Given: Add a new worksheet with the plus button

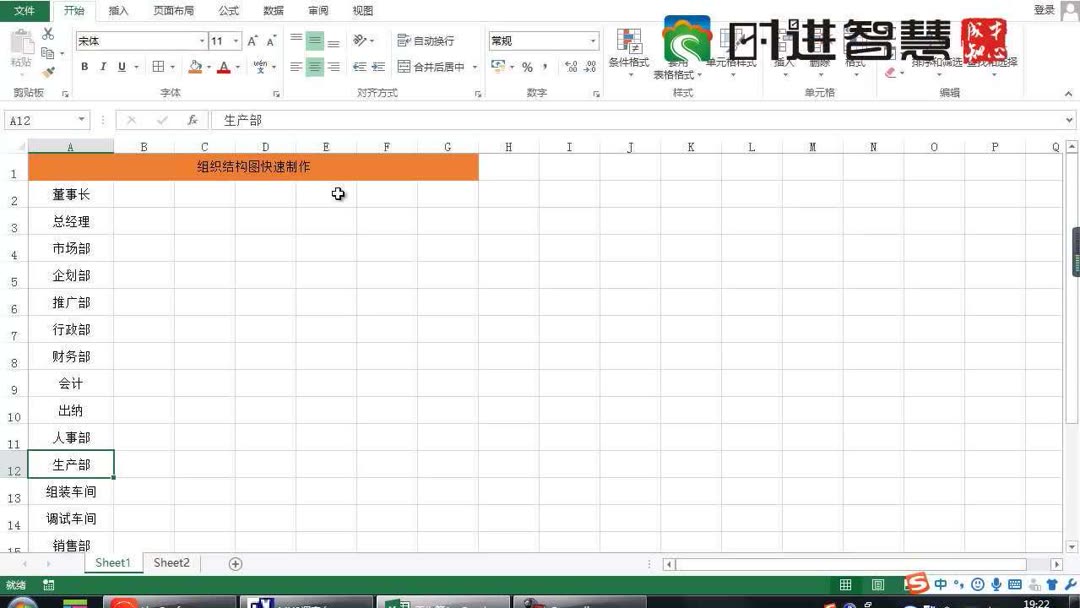Looking at the screenshot, I should tap(234, 563).
